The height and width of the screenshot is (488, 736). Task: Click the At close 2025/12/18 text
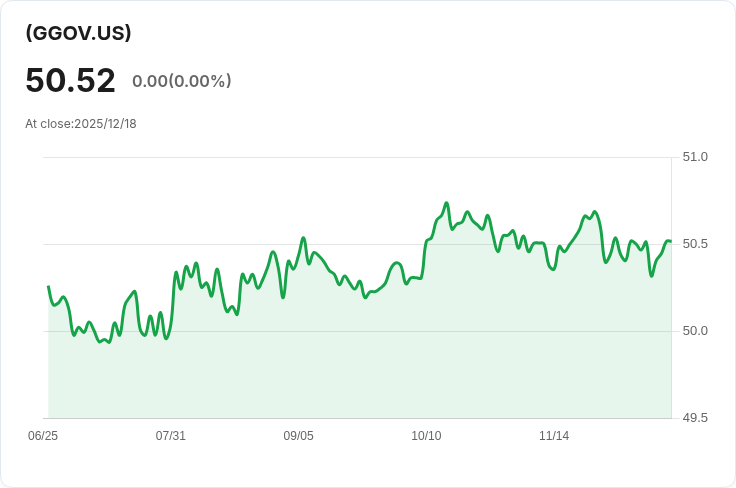tap(81, 124)
